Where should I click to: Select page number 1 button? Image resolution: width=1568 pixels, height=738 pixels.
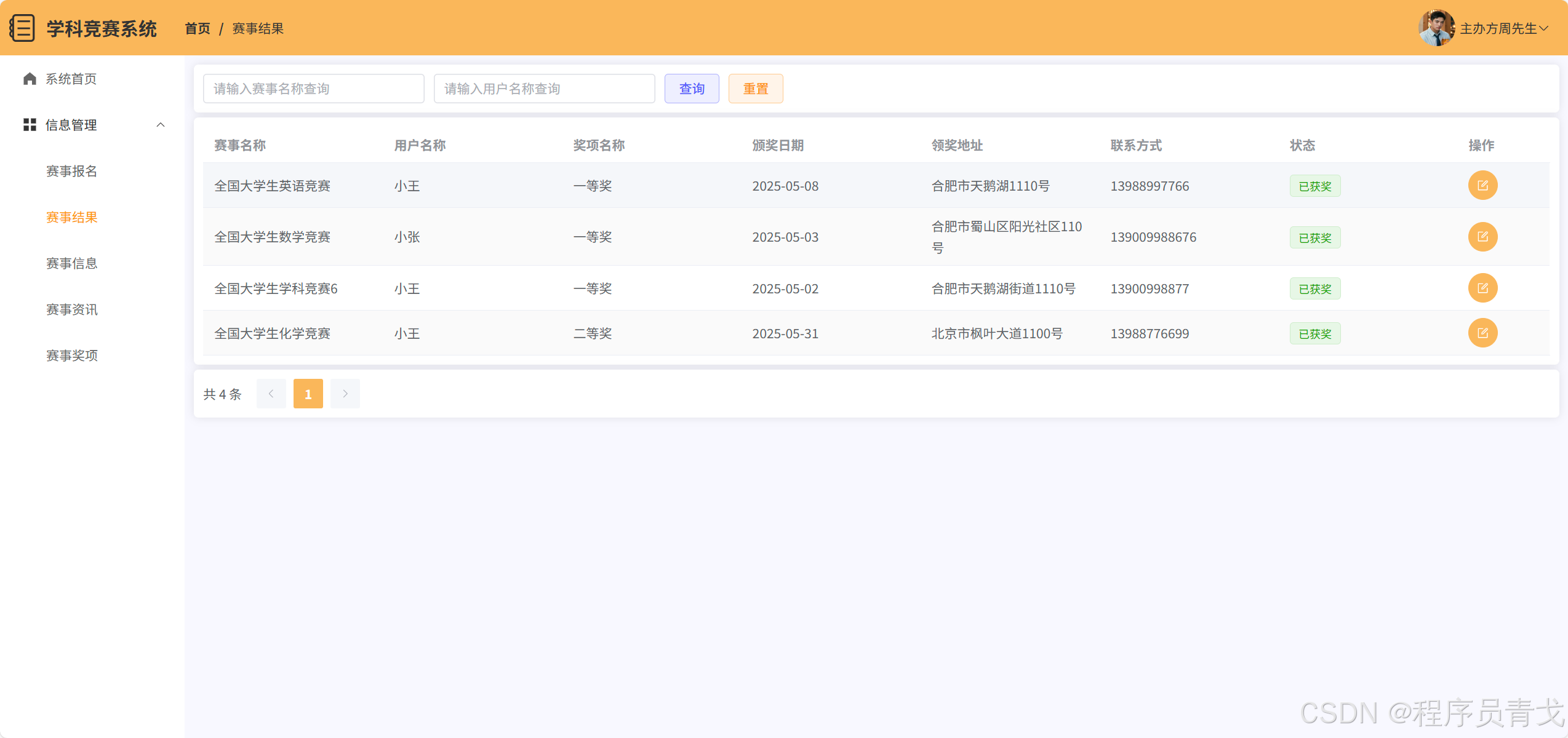pos(308,394)
